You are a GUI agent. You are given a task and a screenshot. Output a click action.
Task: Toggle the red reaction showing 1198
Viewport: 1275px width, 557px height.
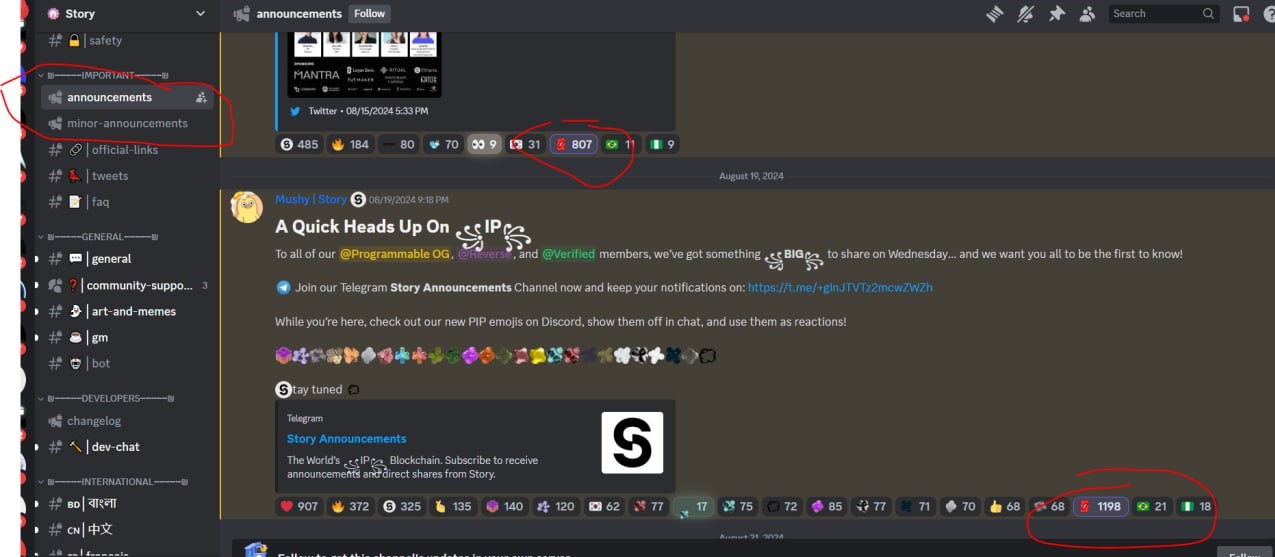click(x=1100, y=506)
